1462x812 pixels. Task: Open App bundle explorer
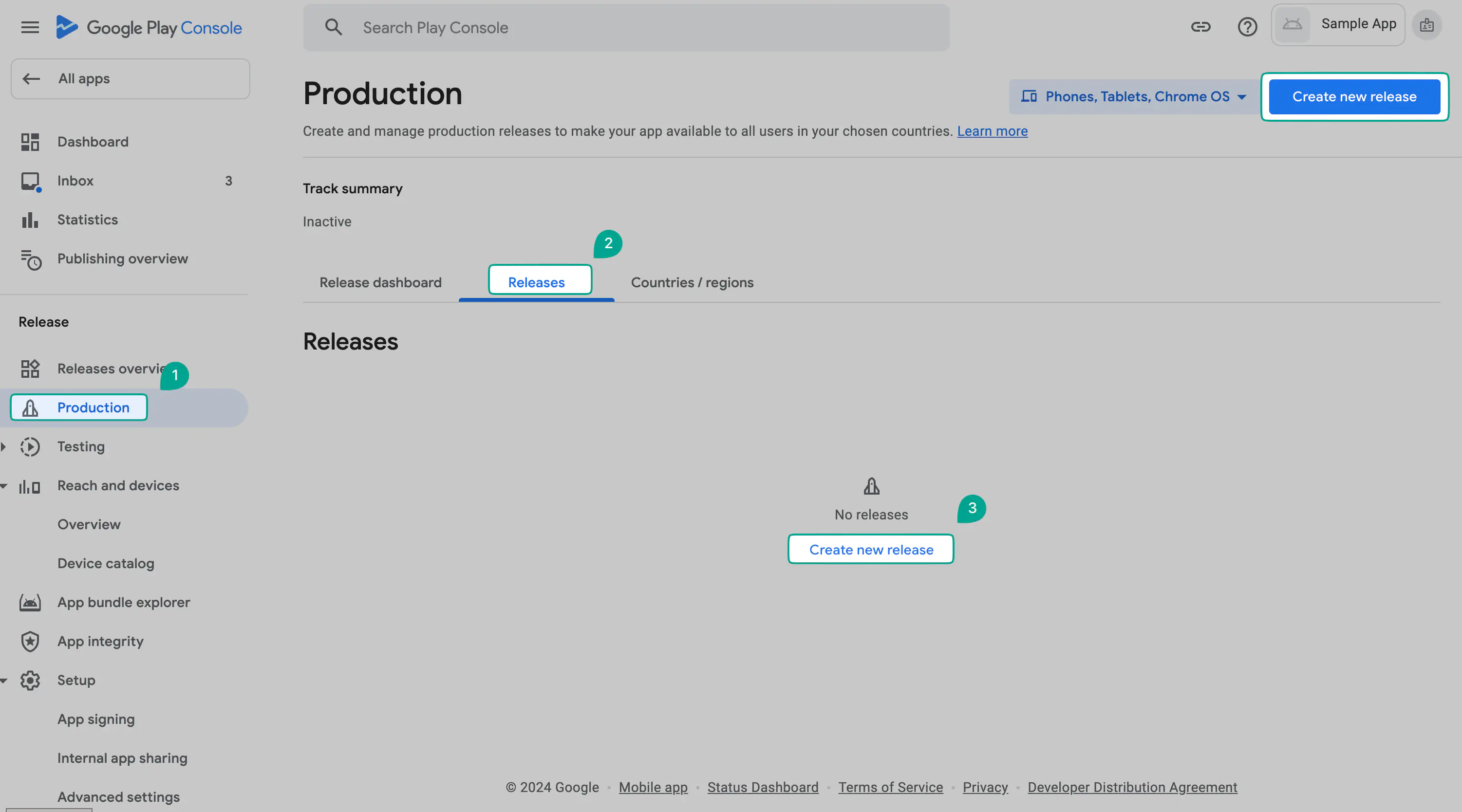point(123,602)
